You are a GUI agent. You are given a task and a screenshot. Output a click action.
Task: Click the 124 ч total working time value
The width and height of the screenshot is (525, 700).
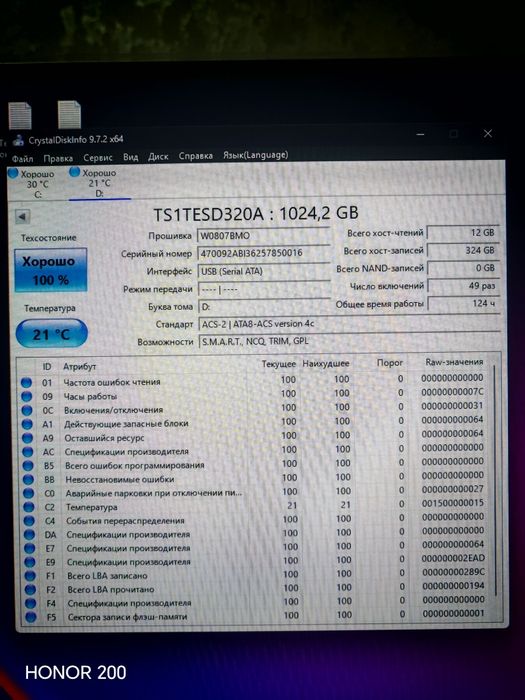pos(463,304)
